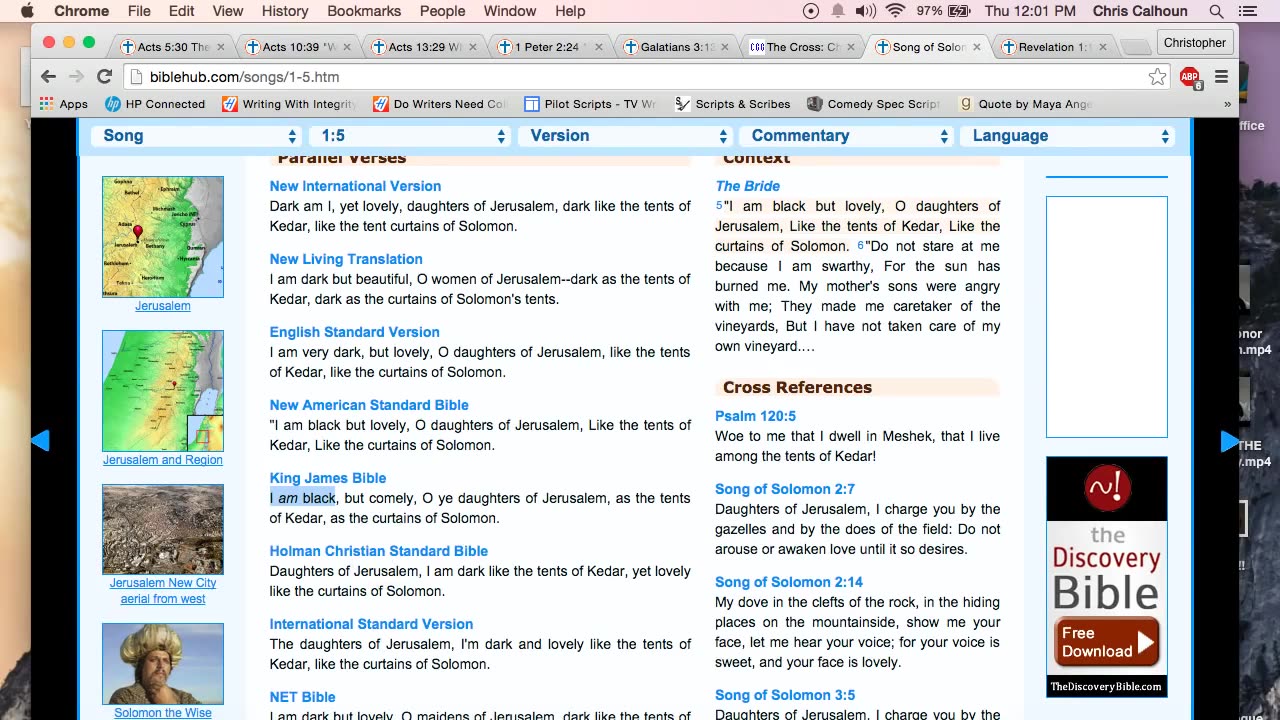The image size is (1280, 720).
Task: Click the address bar URL field
Action: click(x=640, y=77)
